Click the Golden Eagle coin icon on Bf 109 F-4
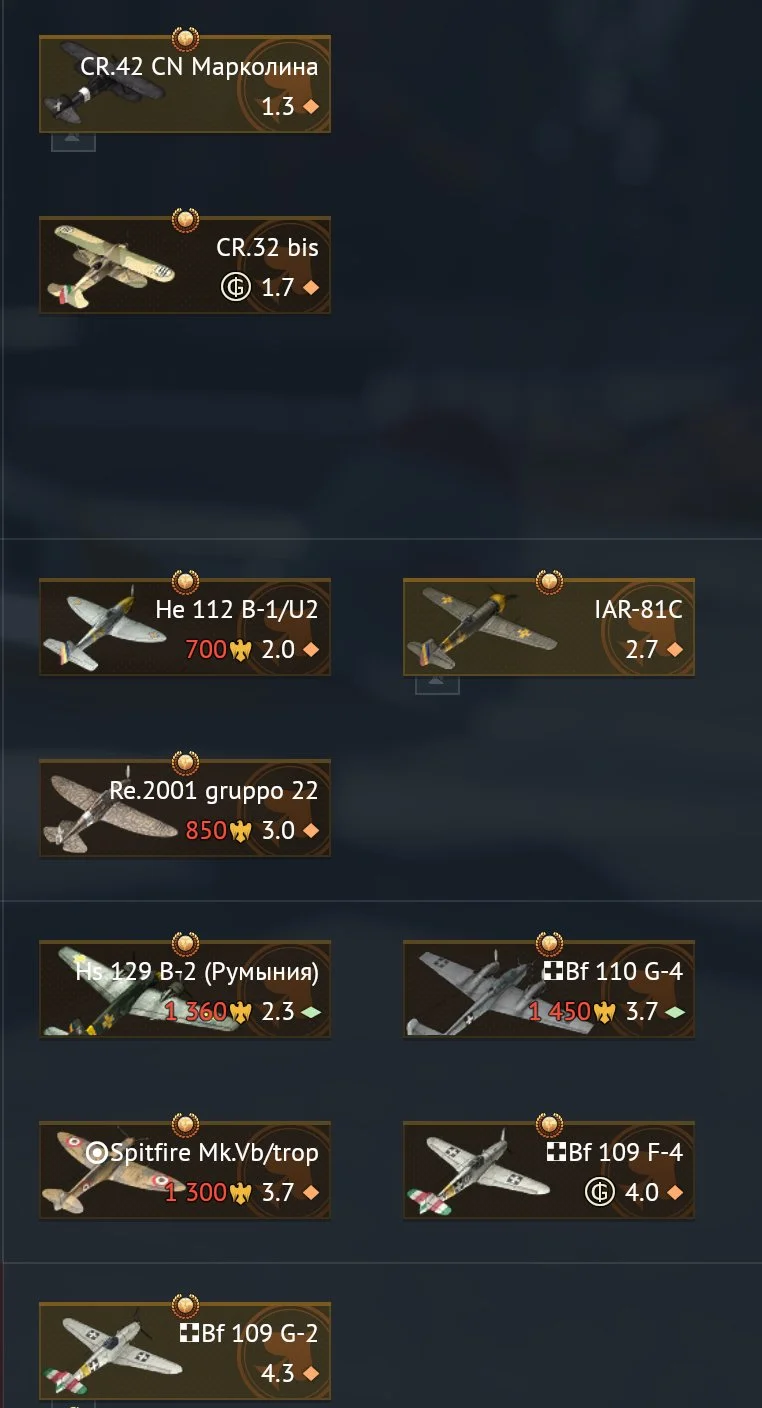Screen dimensions: 762x1408 pos(599,1193)
